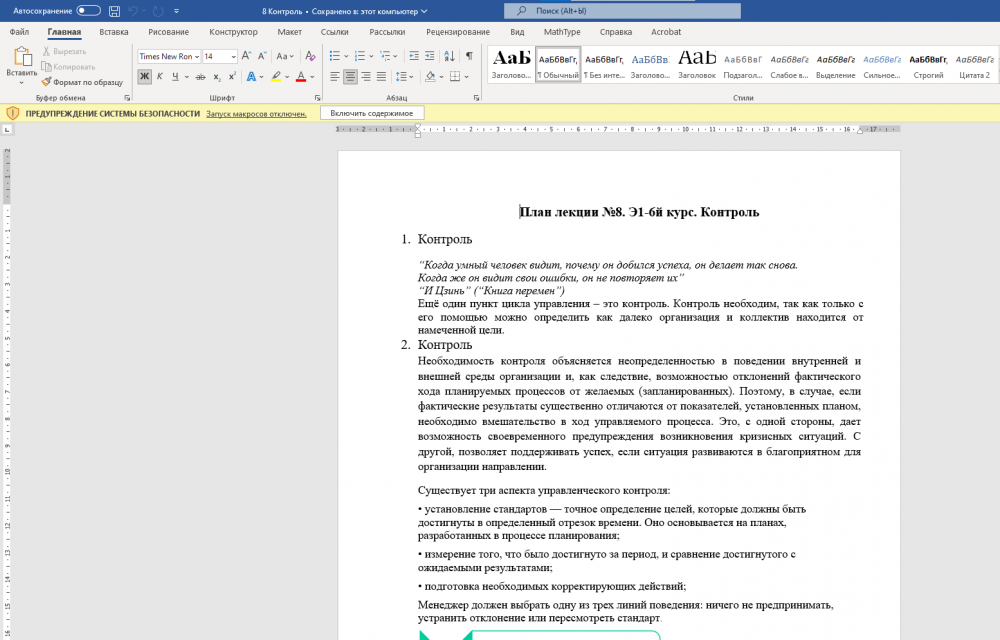Click the Поиск search box

[x=622, y=11]
